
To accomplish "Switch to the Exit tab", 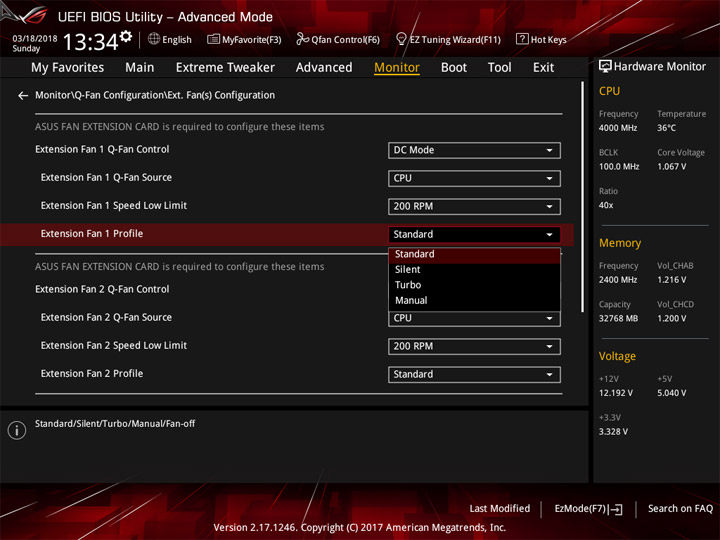I will 543,68.
